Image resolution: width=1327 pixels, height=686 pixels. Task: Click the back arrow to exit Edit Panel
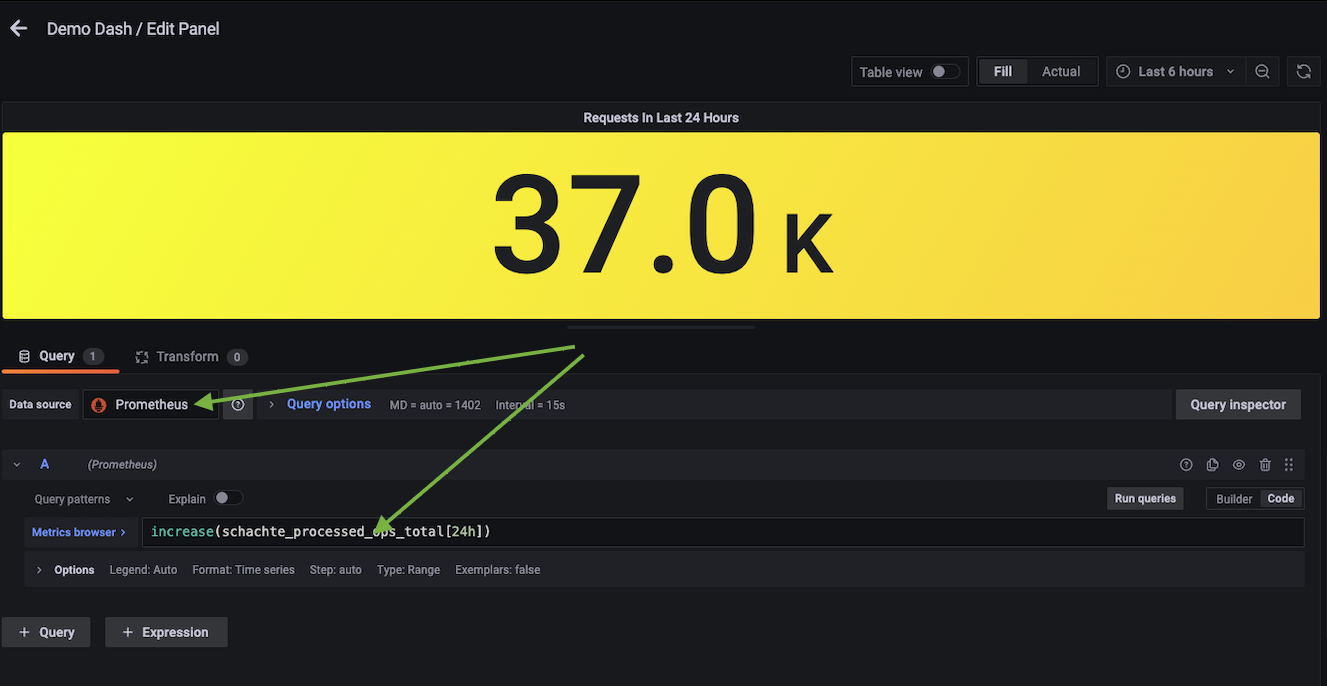(x=18, y=29)
